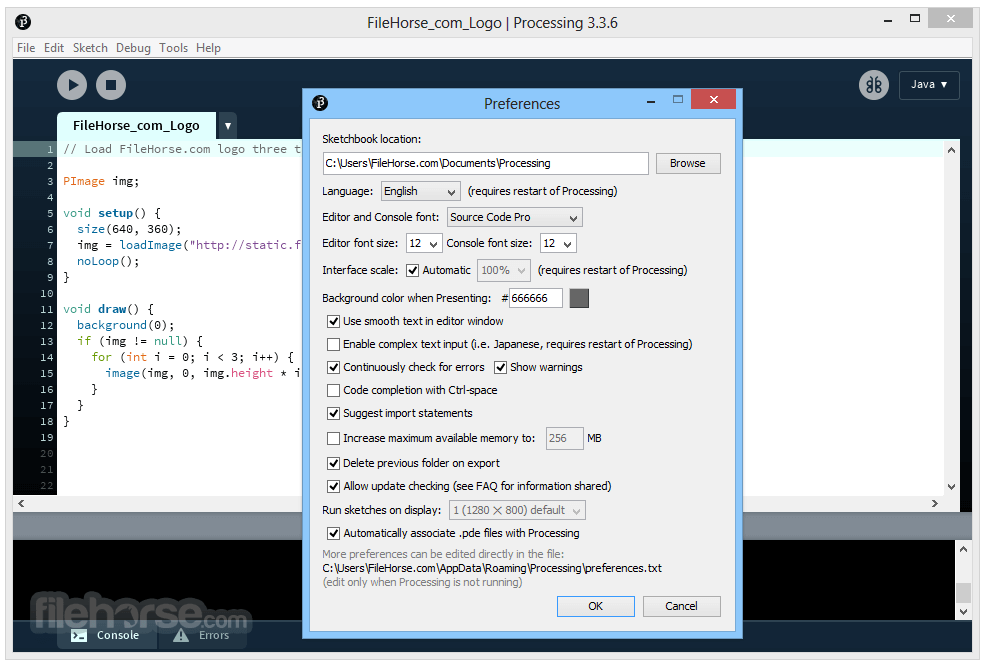Toggle Automatic interface scale checkbox
Screen dimensions: 985x664
[413, 270]
